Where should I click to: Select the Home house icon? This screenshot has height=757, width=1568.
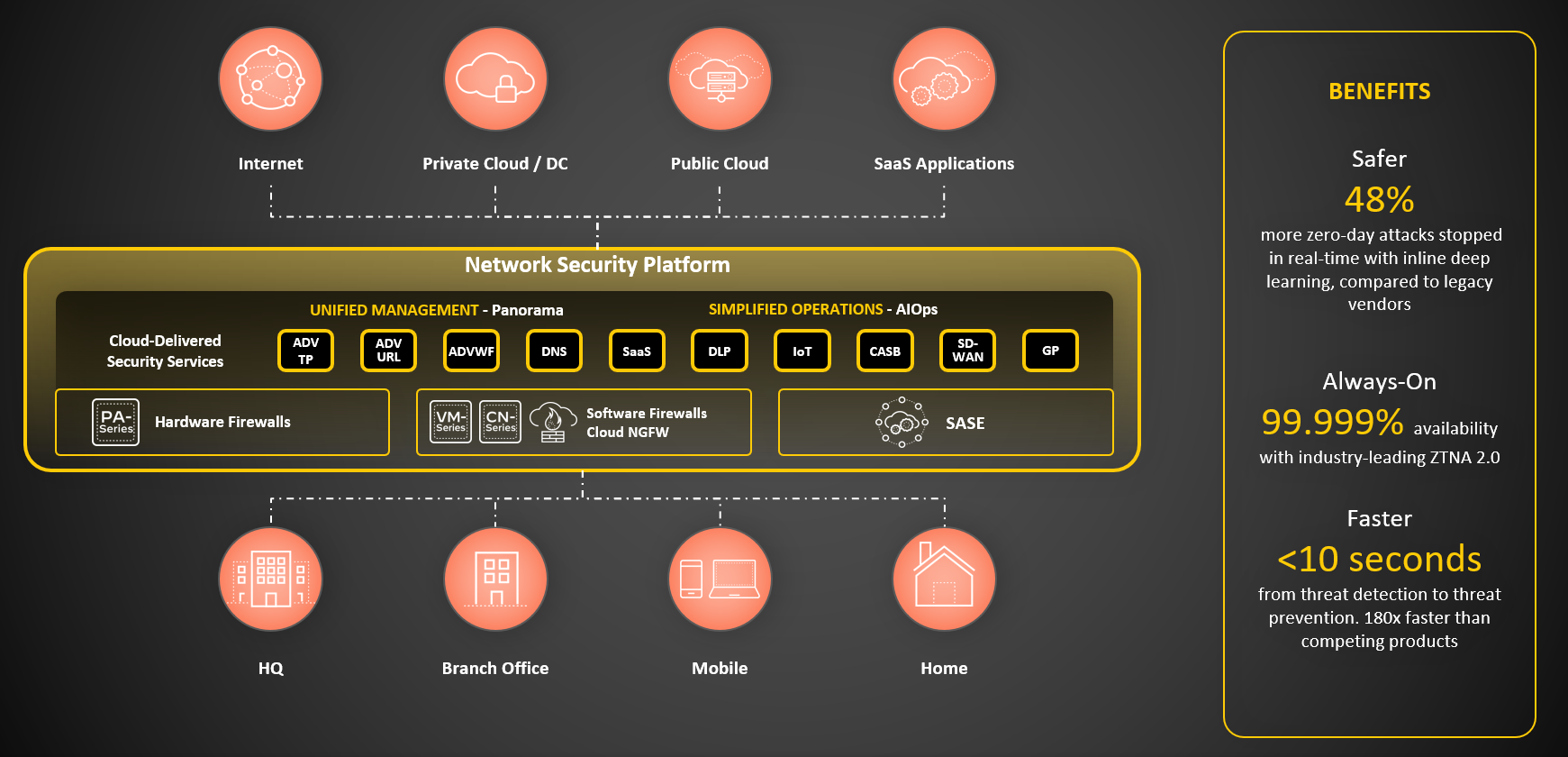pyautogui.click(x=944, y=579)
